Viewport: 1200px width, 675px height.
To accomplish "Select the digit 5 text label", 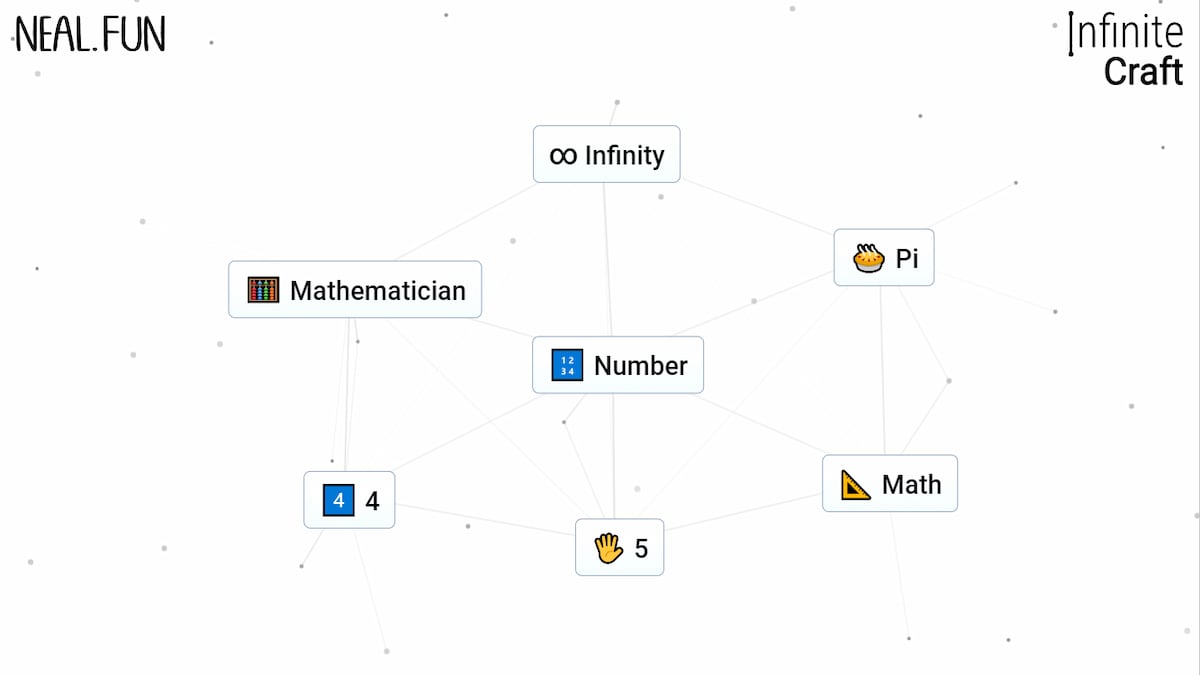I will tap(641, 548).
